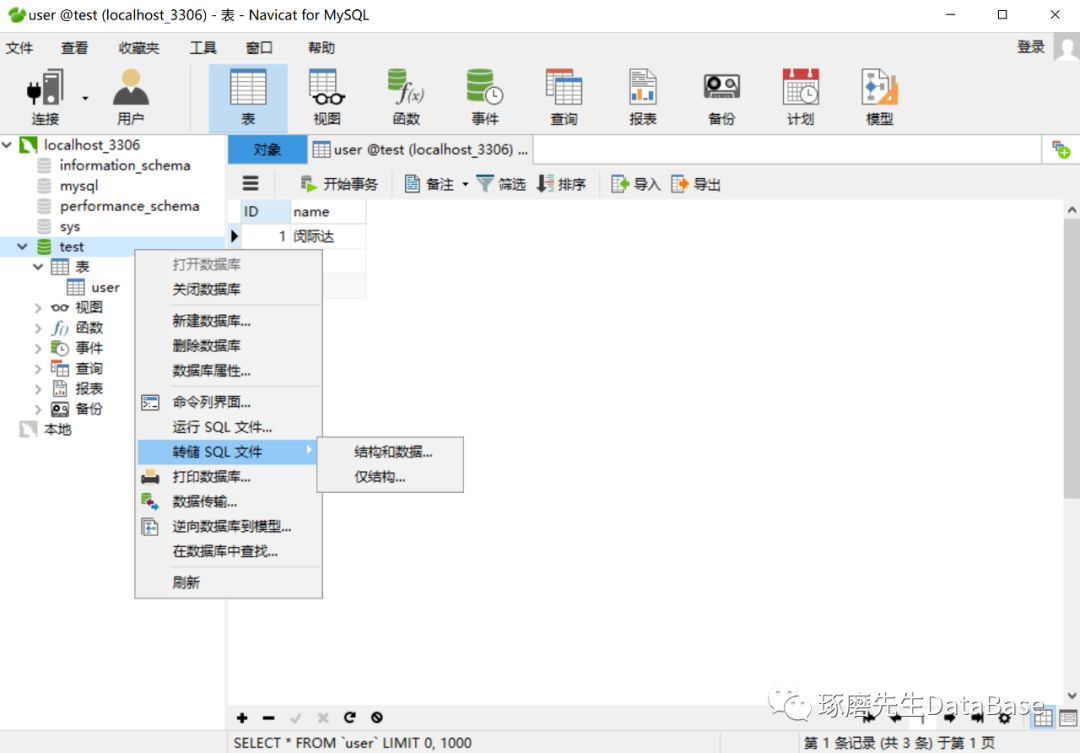Open the 用户 user manager
Viewport: 1080px width, 753px height.
point(131,97)
